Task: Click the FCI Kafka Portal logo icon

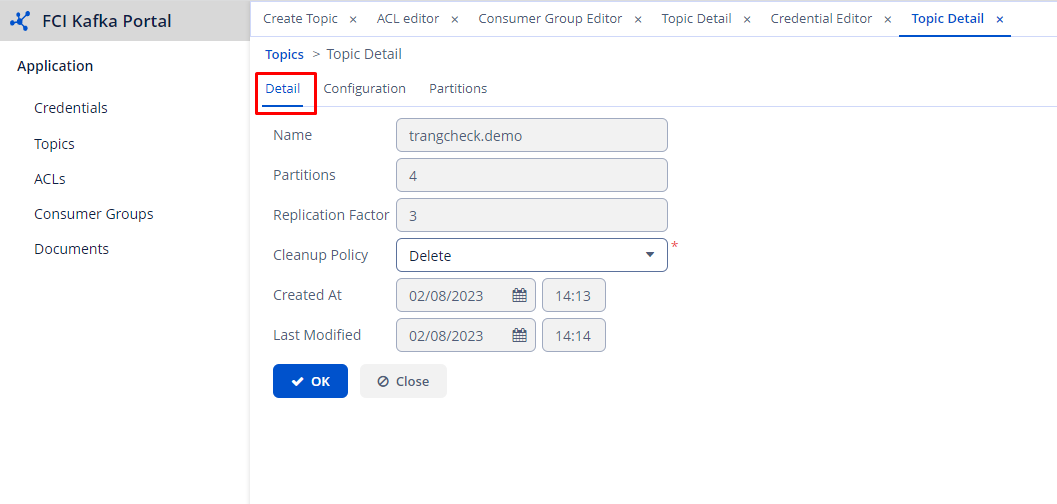Action: click(20, 20)
